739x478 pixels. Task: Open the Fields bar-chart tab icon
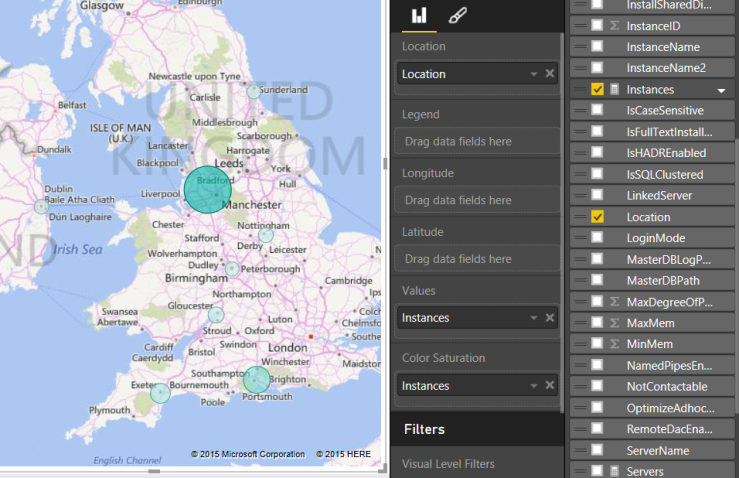[x=419, y=16]
